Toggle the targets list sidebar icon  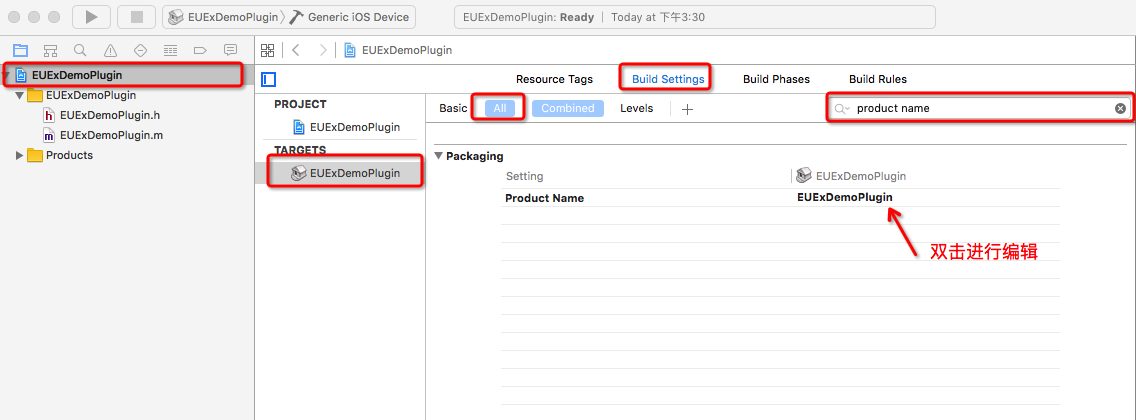pos(269,80)
